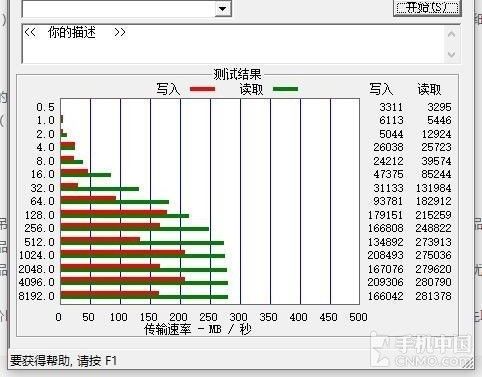Click the 128.0 block size label

(40, 215)
